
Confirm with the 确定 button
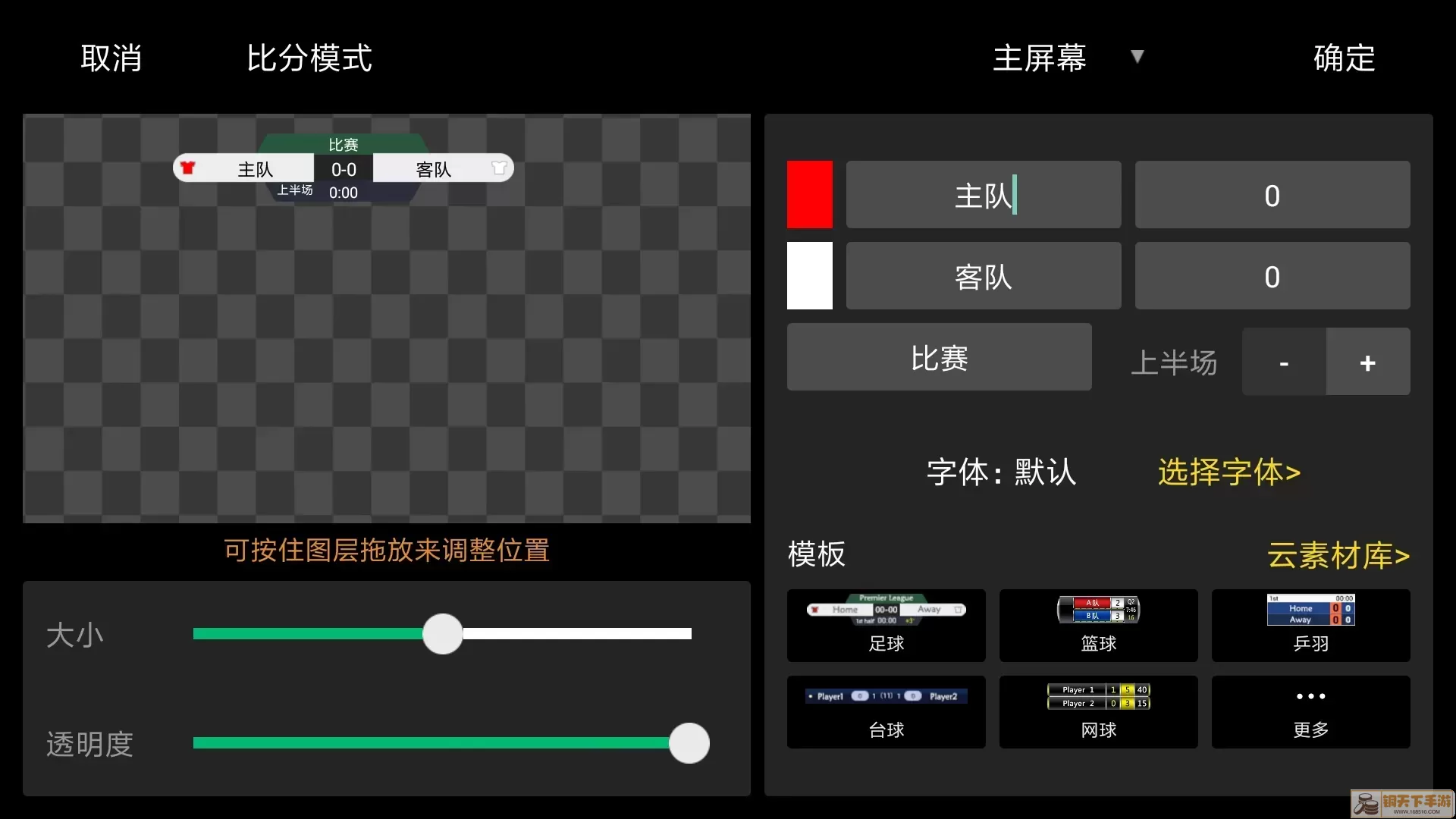(1344, 58)
